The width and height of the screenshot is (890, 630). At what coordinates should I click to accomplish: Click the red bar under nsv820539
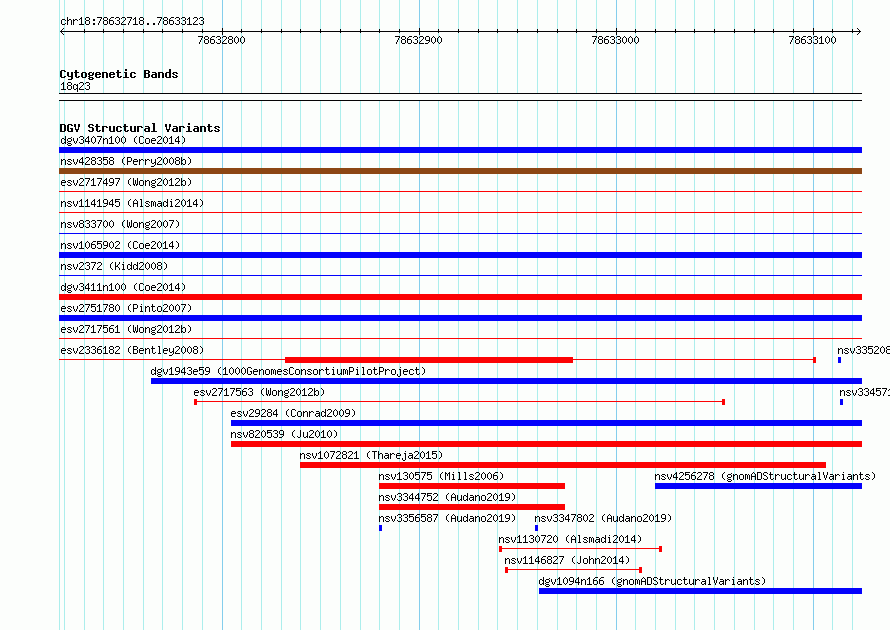click(546, 444)
